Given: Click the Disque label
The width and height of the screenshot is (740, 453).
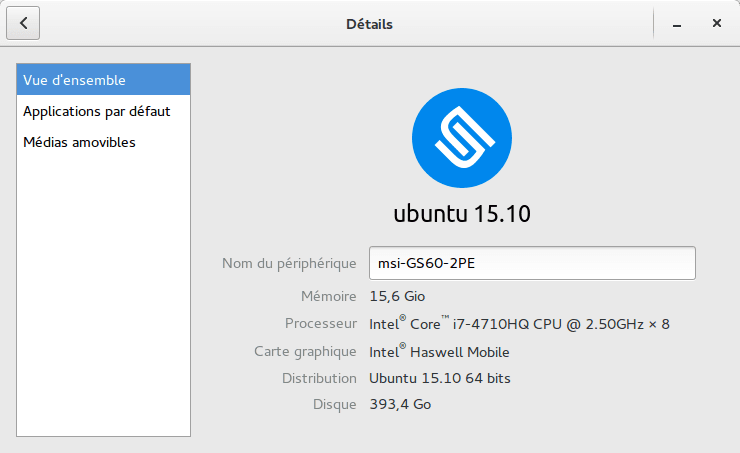Looking at the screenshot, I should [334, 404].
